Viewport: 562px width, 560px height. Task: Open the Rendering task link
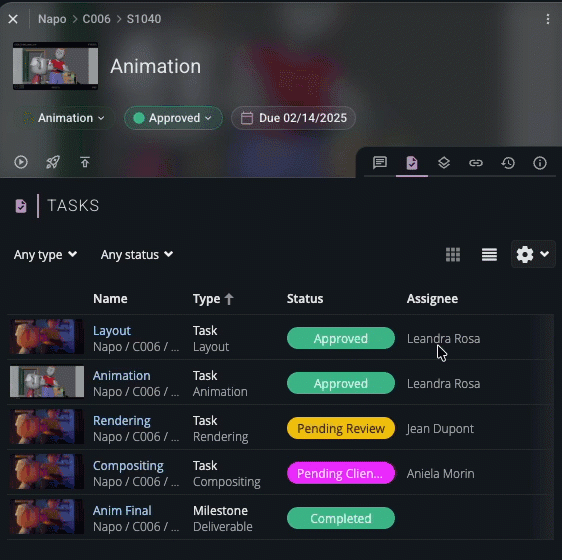122,421
